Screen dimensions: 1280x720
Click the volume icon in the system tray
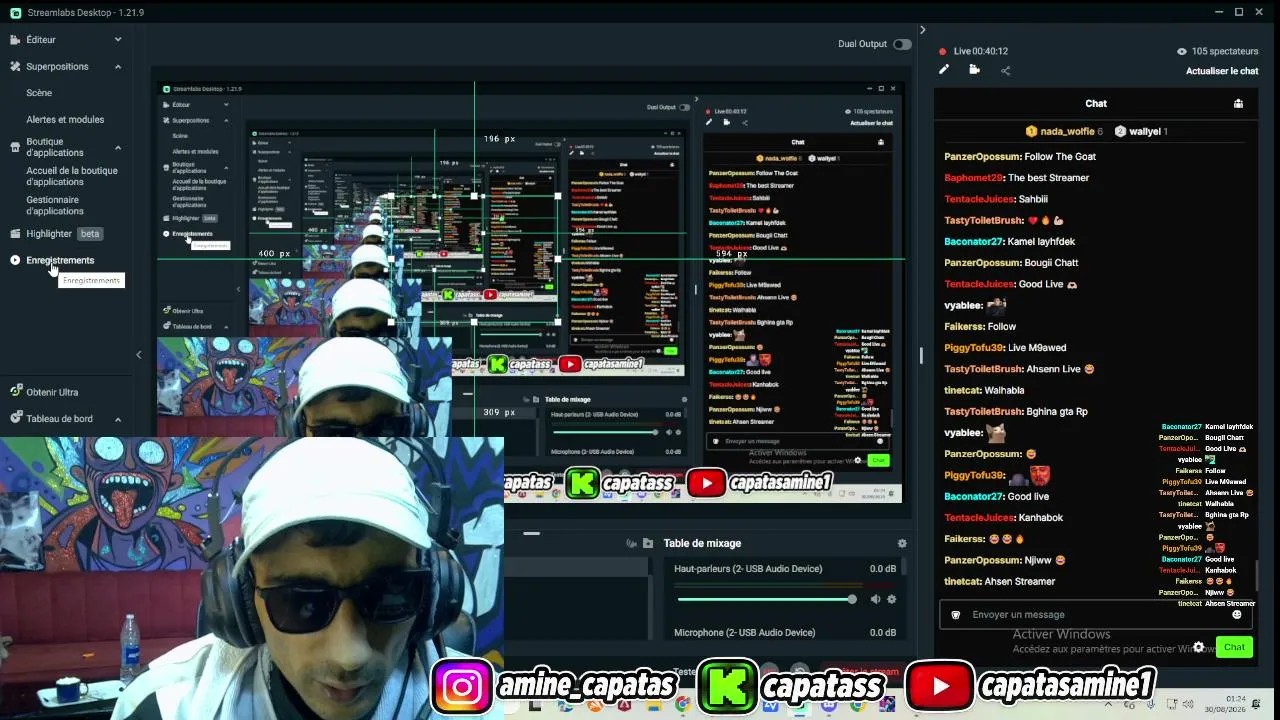(1190, 705)
